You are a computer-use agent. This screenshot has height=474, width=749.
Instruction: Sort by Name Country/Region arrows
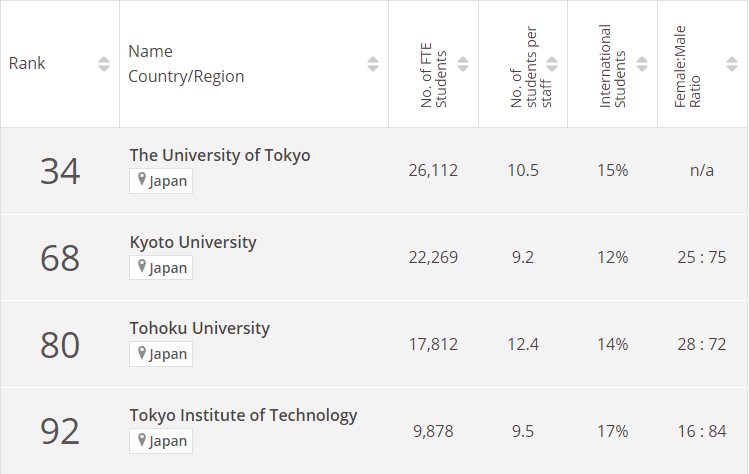coord(373,64)
